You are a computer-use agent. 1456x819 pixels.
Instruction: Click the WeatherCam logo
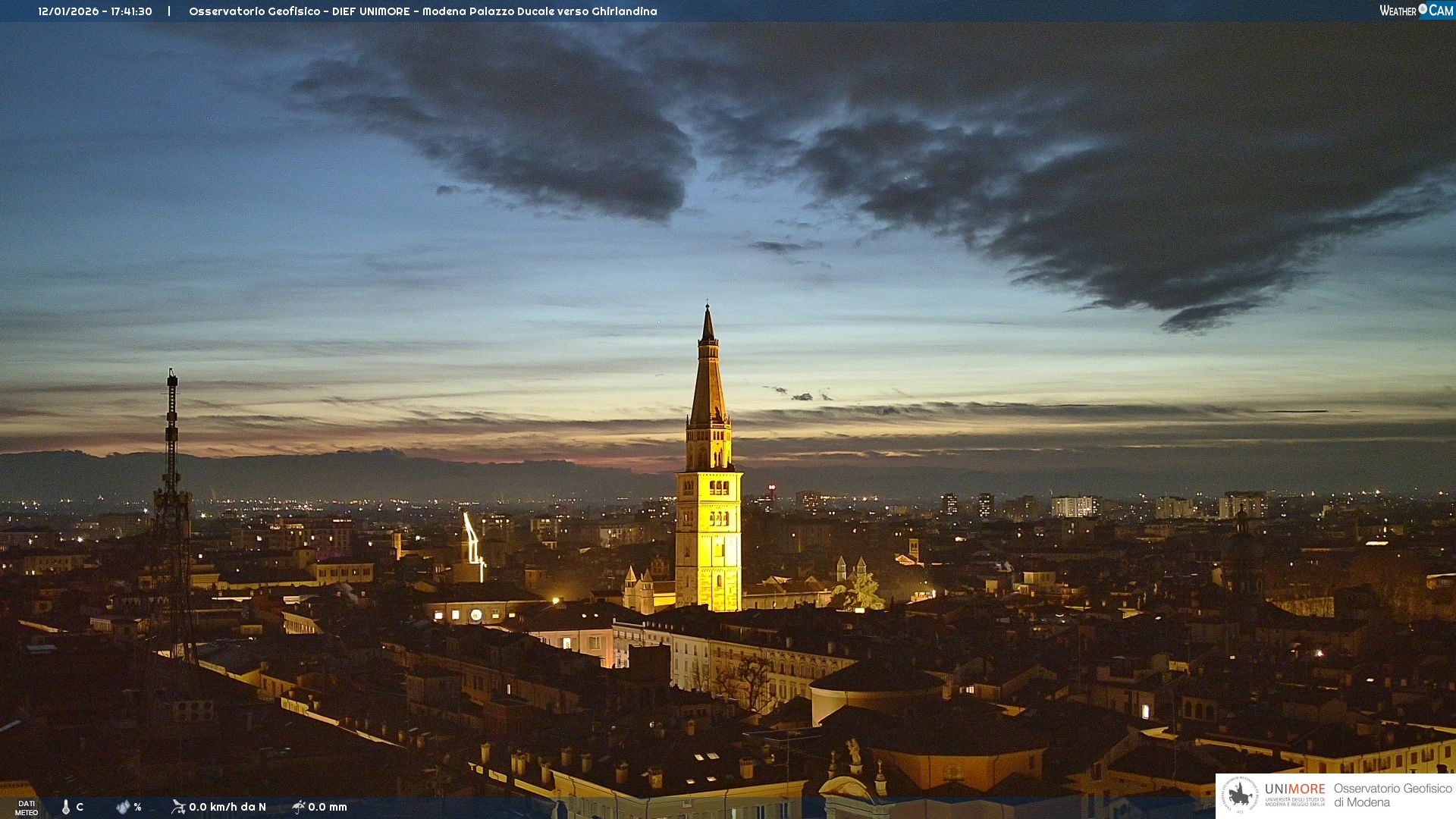1416,11
